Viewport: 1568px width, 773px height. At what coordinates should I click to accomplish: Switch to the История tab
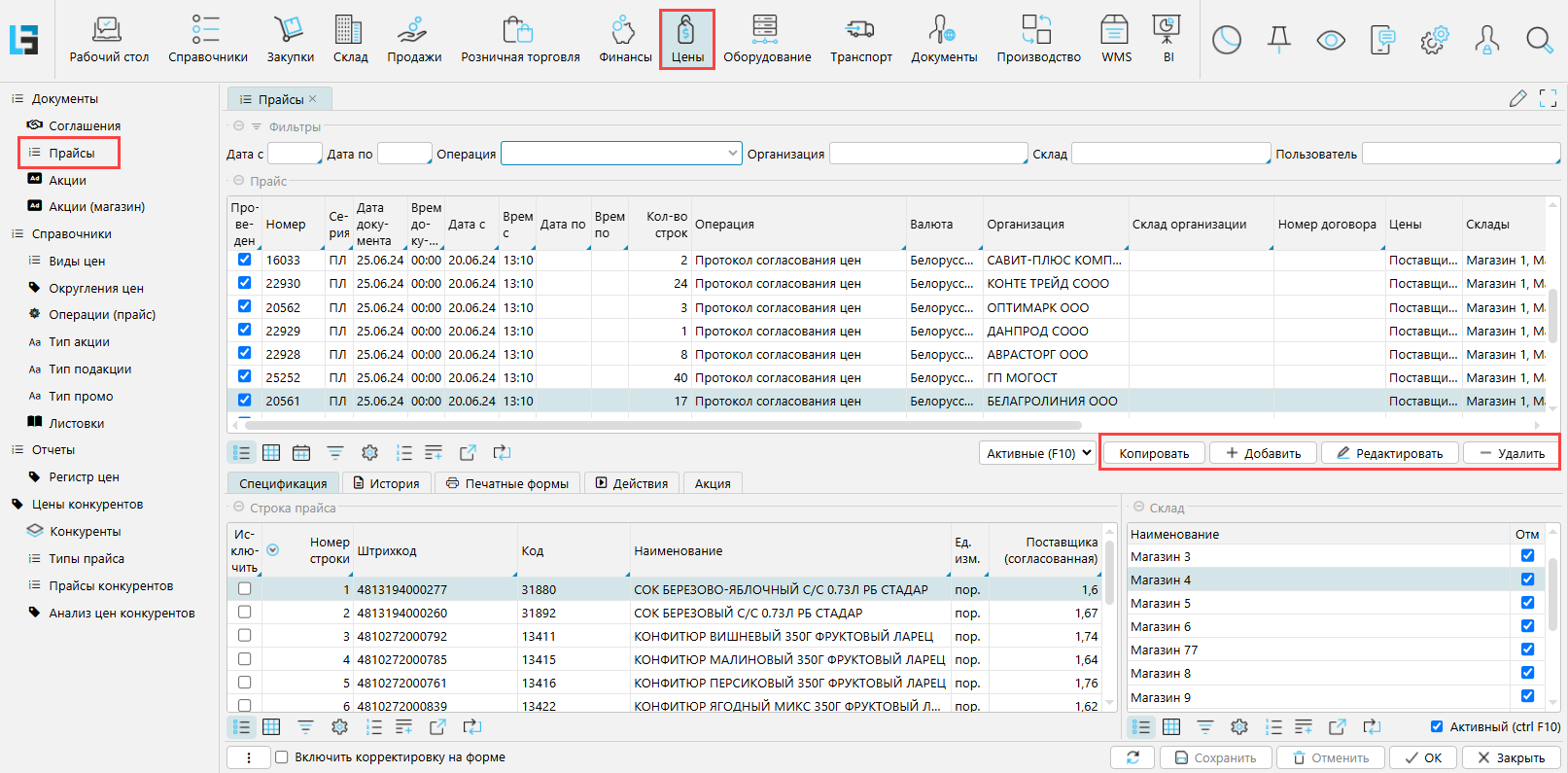(x=387, y=483)
